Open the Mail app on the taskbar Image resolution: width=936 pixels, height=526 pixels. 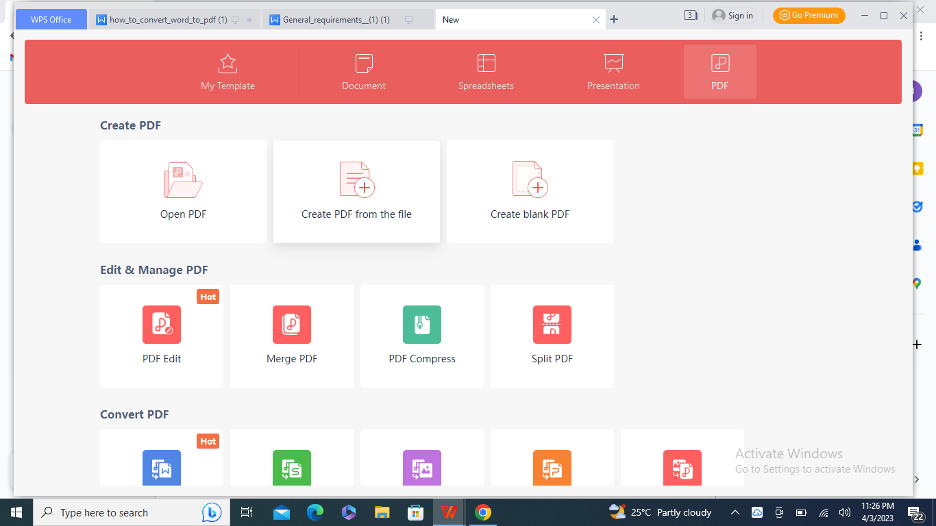coord(281,512)
